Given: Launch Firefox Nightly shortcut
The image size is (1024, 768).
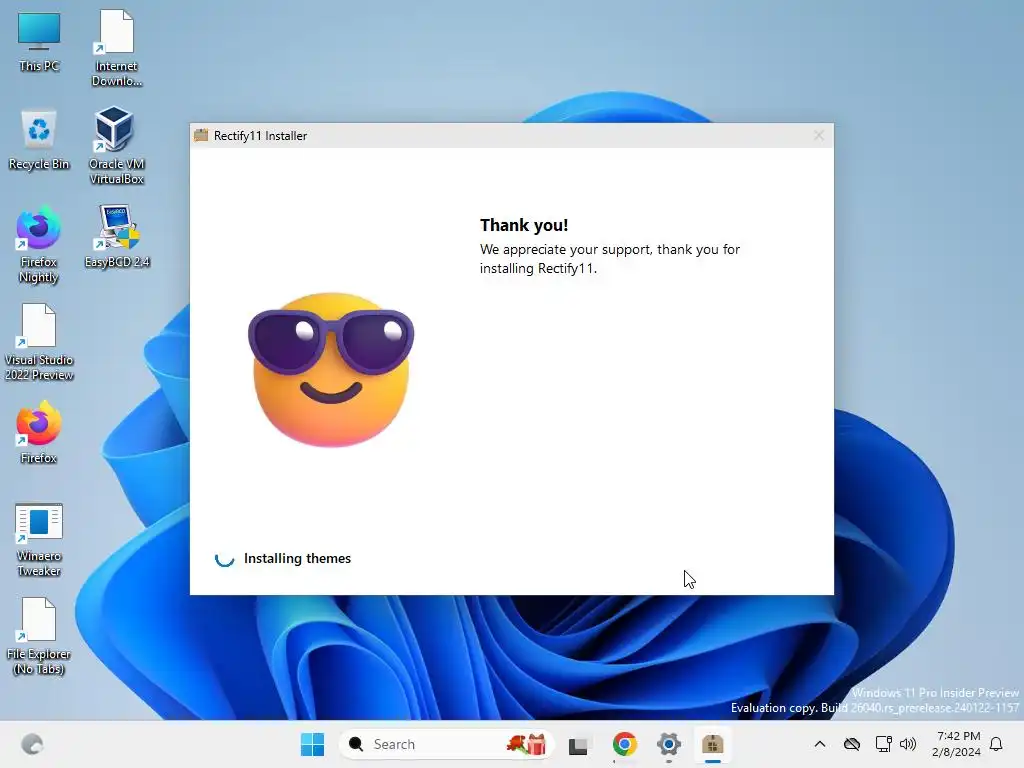Looking at the screenshot, I should click(39, 244).
